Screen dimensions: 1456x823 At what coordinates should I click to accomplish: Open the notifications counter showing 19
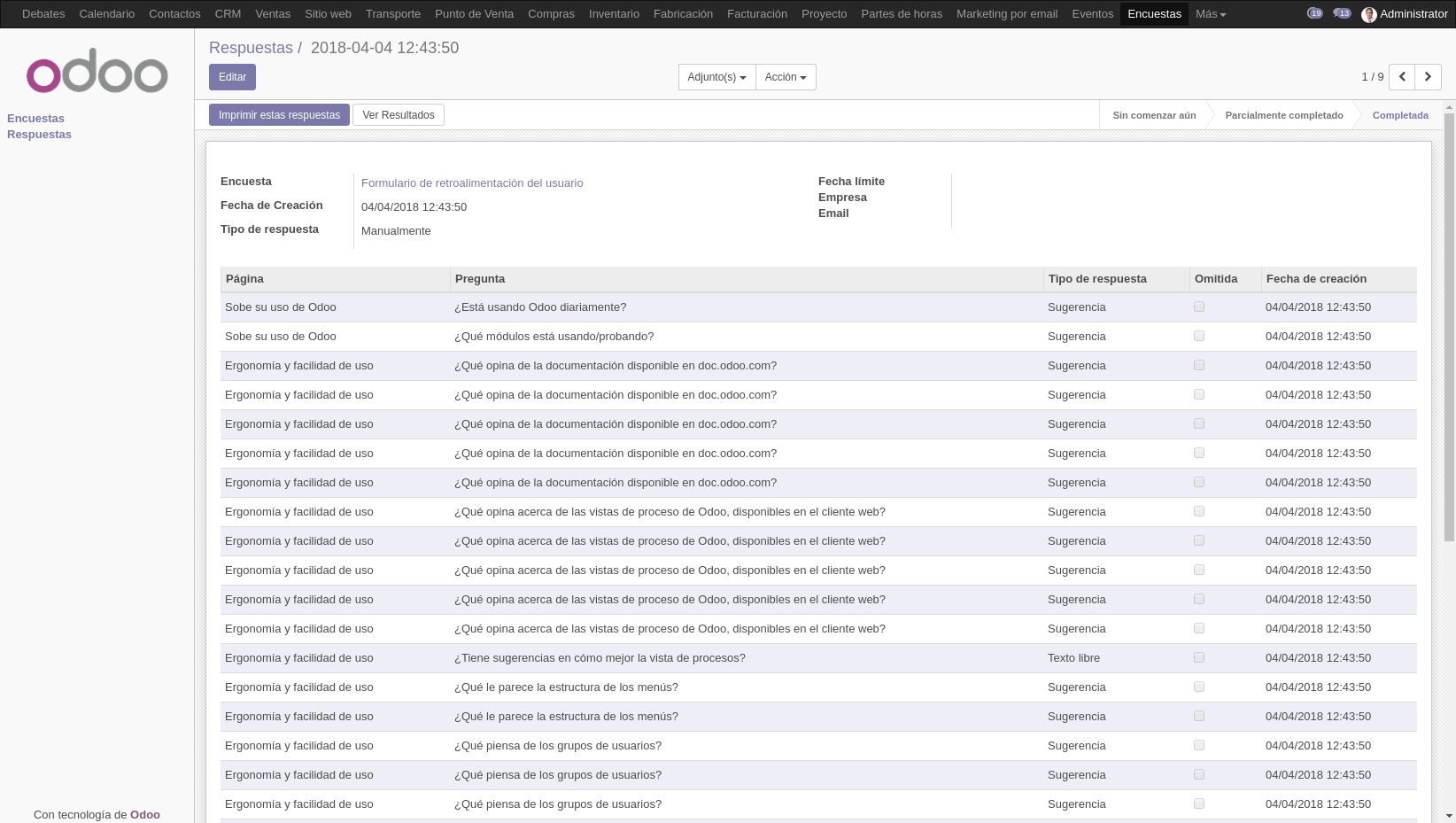tap(1315, 13)
